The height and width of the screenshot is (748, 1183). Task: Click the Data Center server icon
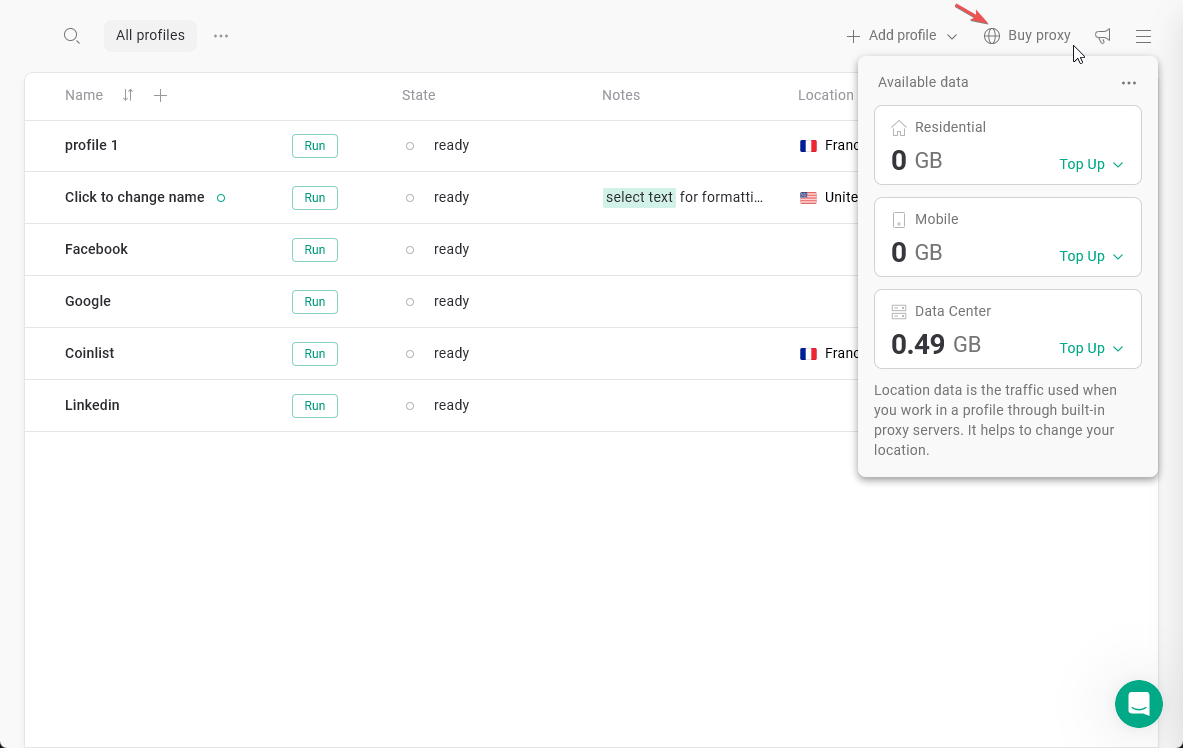point(899,312)
